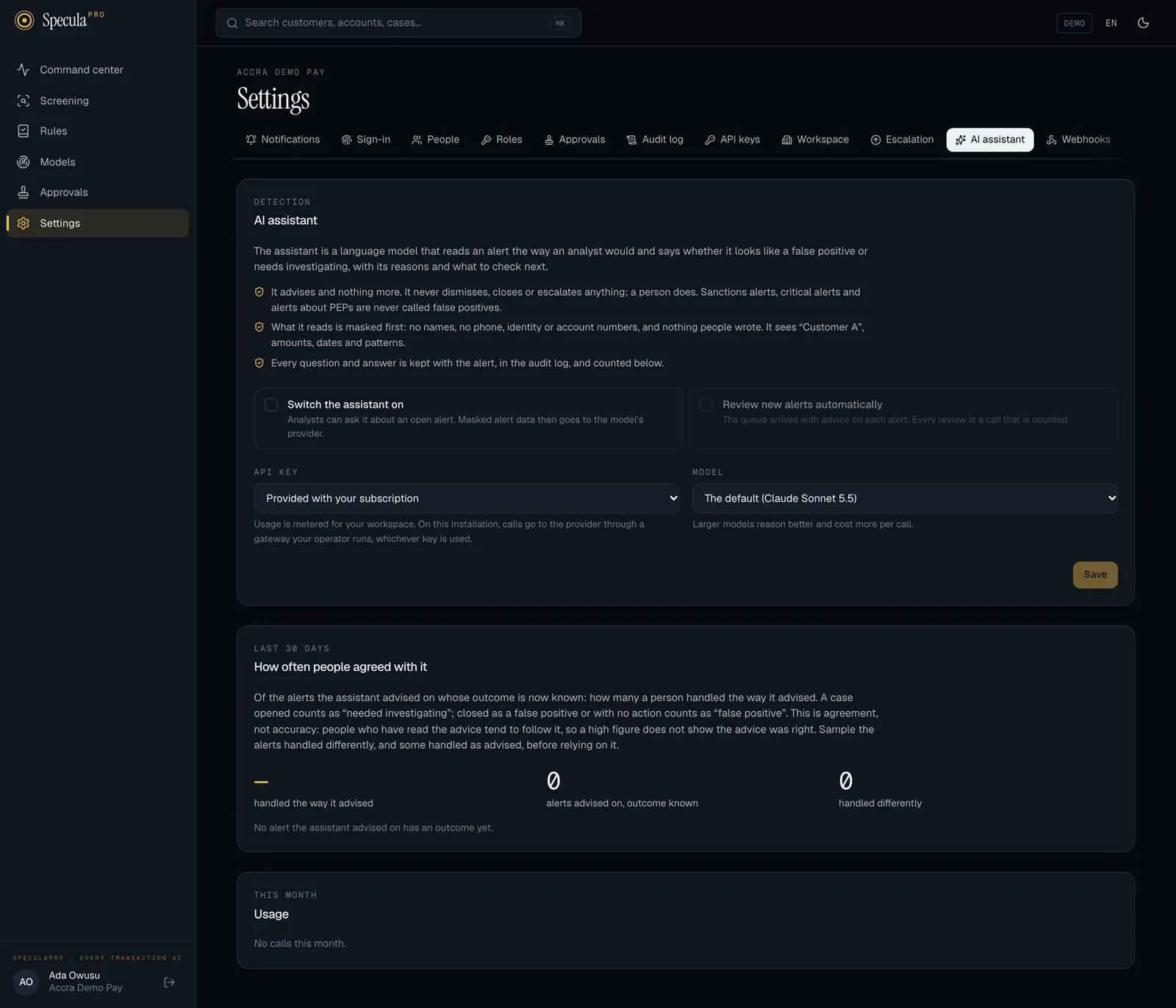
Task: Go to Models in sidebar
Action: 98,162
